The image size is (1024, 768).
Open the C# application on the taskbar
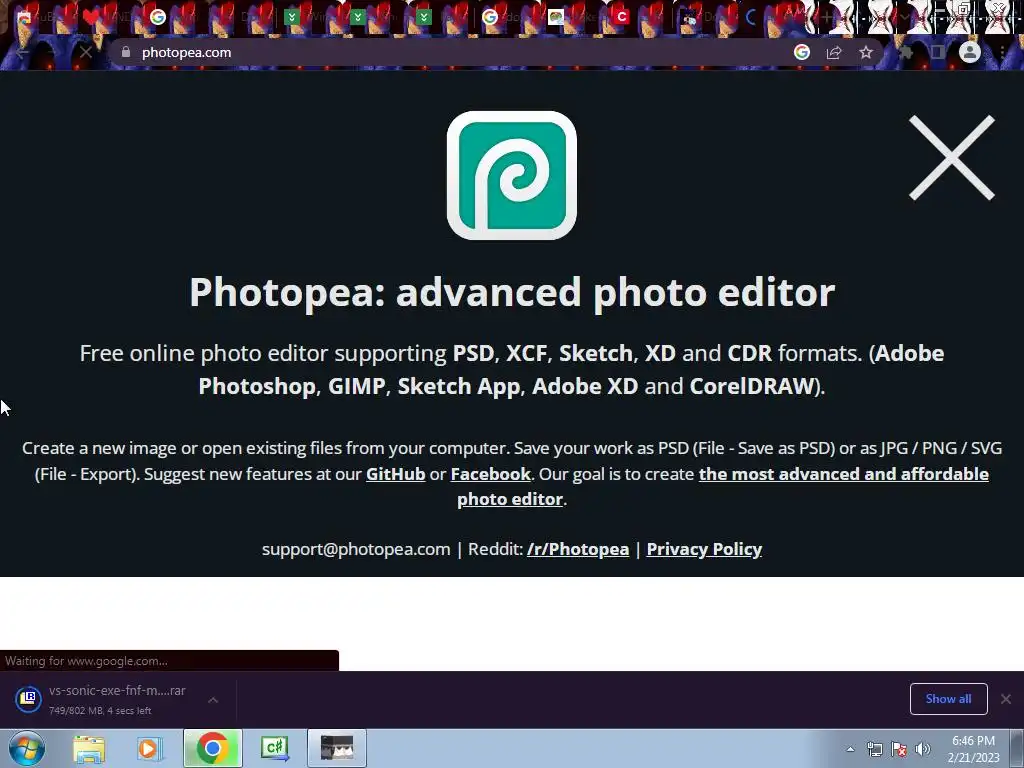[275, 748]
